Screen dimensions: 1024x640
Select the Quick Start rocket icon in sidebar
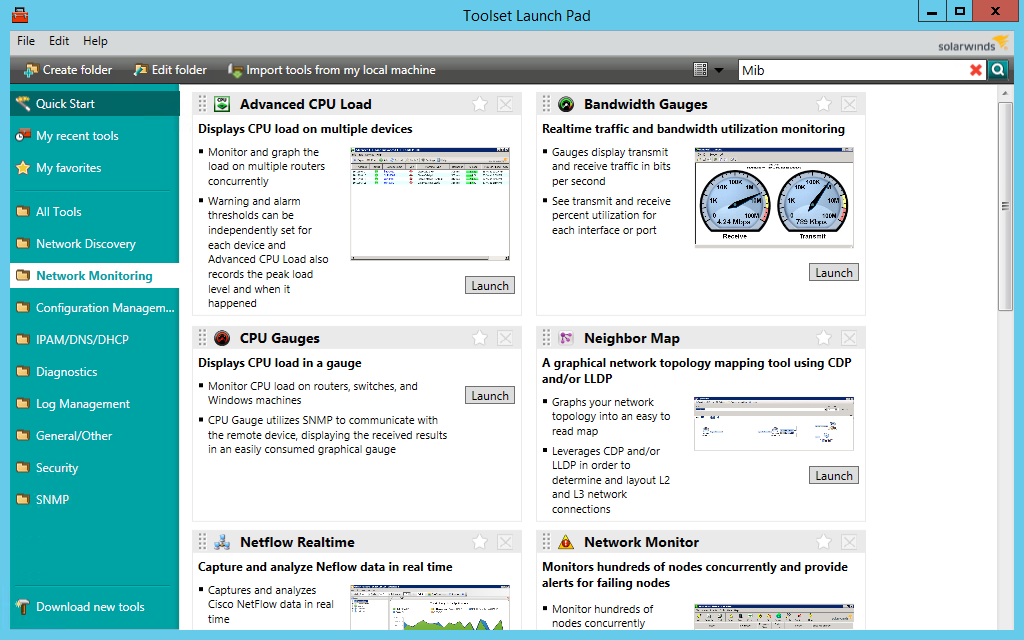[24, 102]
